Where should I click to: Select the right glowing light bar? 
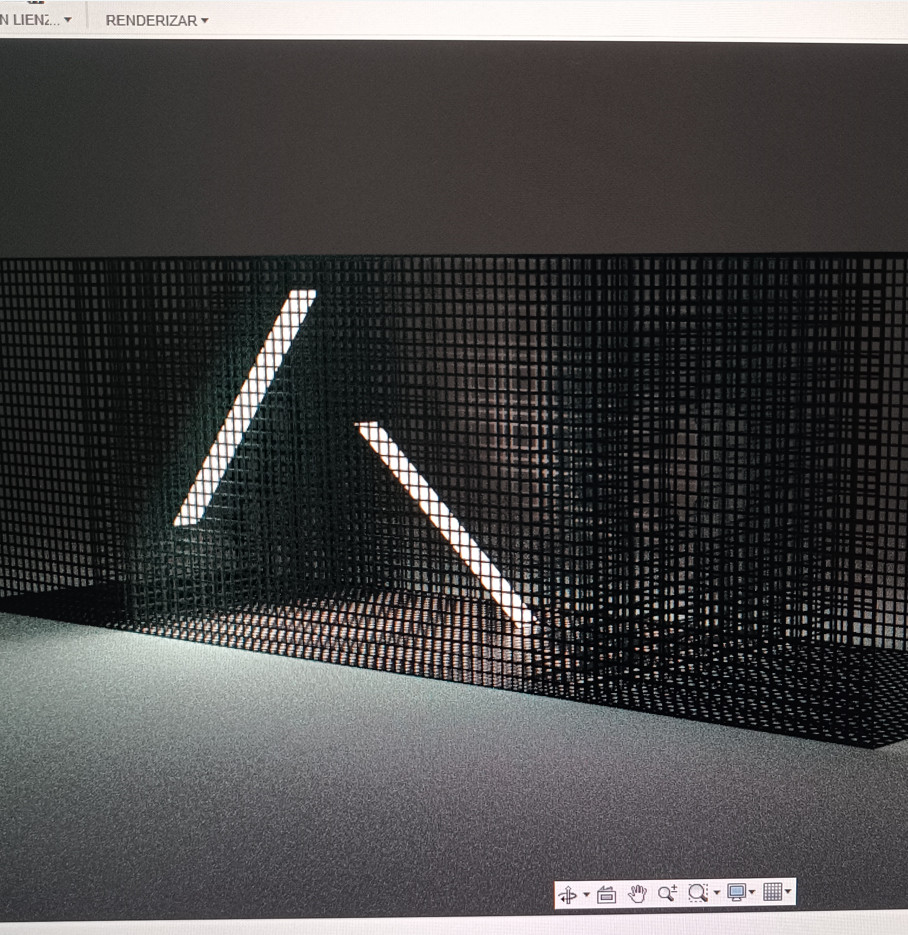click(x=446, y=522)
